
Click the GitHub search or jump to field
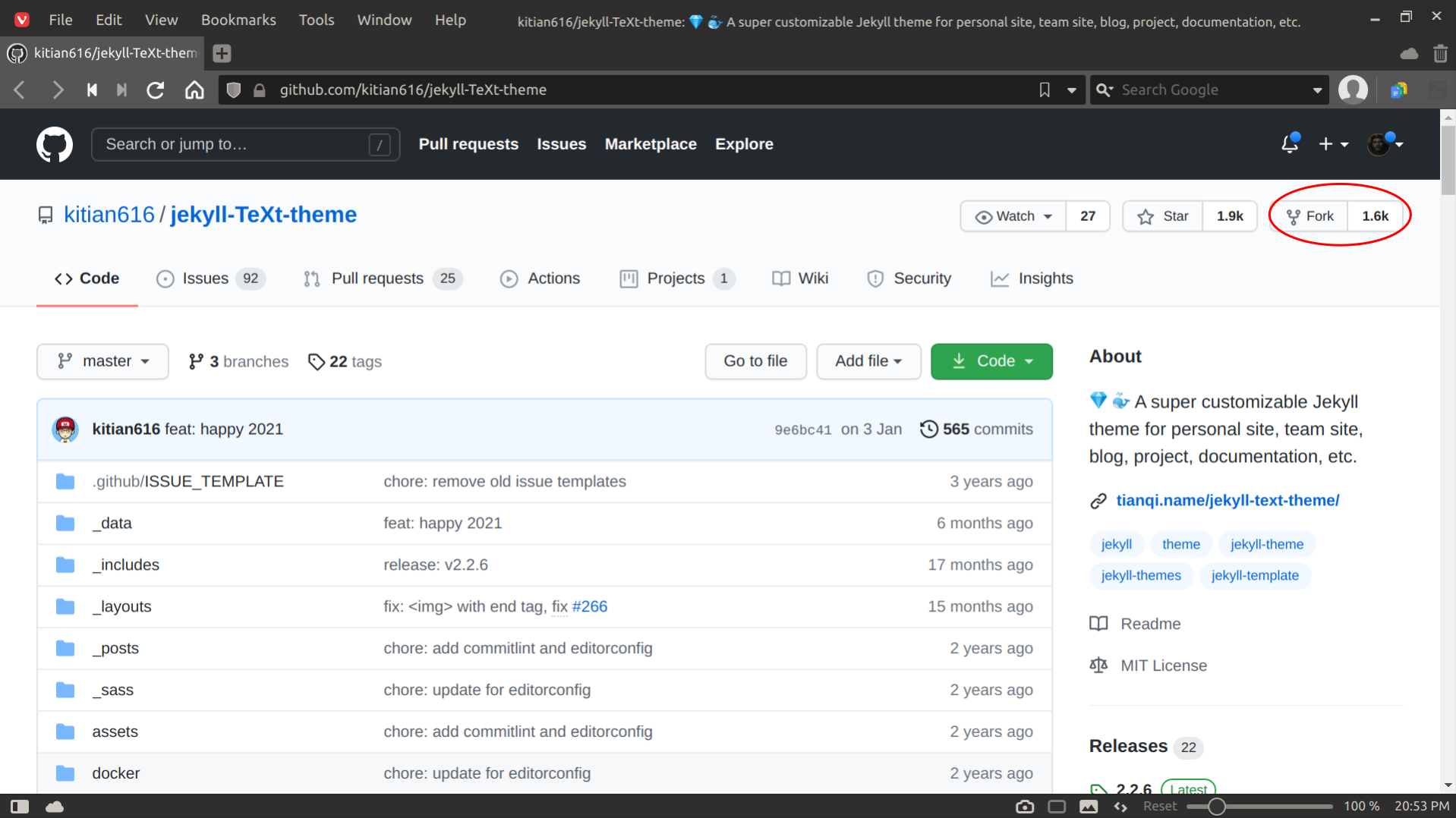coord(245,144)
